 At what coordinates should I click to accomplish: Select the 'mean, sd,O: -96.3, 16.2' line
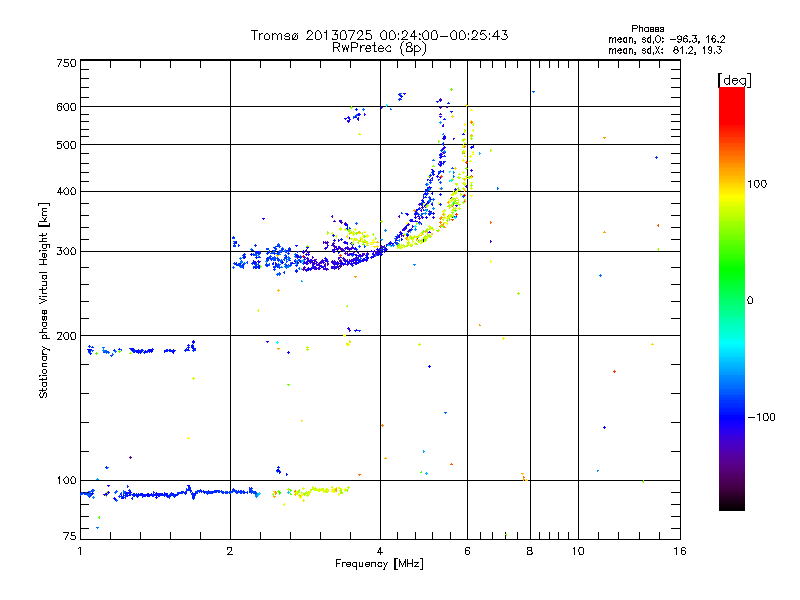click(x=666, y=39)
